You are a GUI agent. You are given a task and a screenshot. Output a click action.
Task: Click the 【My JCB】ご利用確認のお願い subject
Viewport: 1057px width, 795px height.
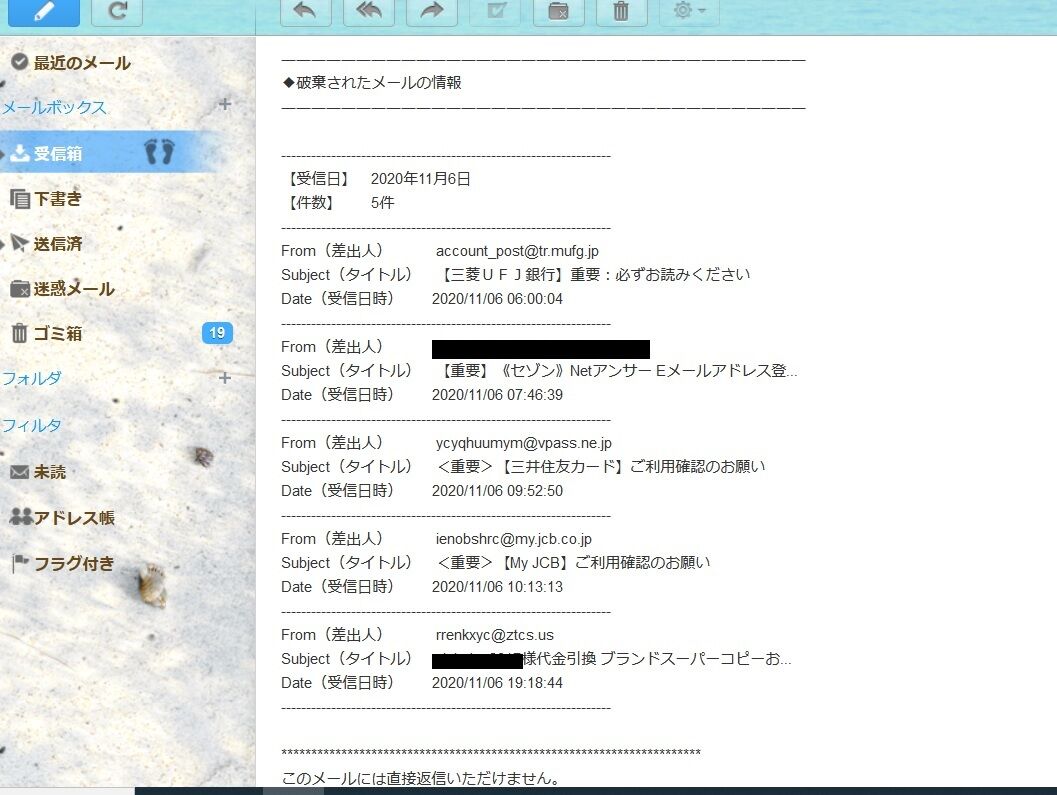[x=574, y=562]
